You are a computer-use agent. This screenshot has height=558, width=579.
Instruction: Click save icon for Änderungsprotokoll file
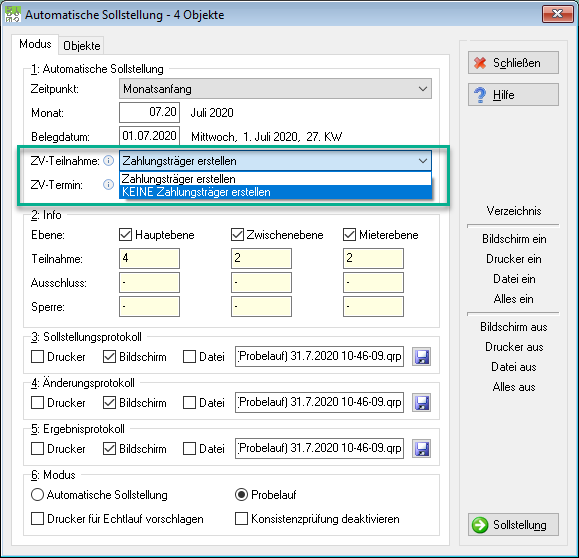(x=421, y=403)
